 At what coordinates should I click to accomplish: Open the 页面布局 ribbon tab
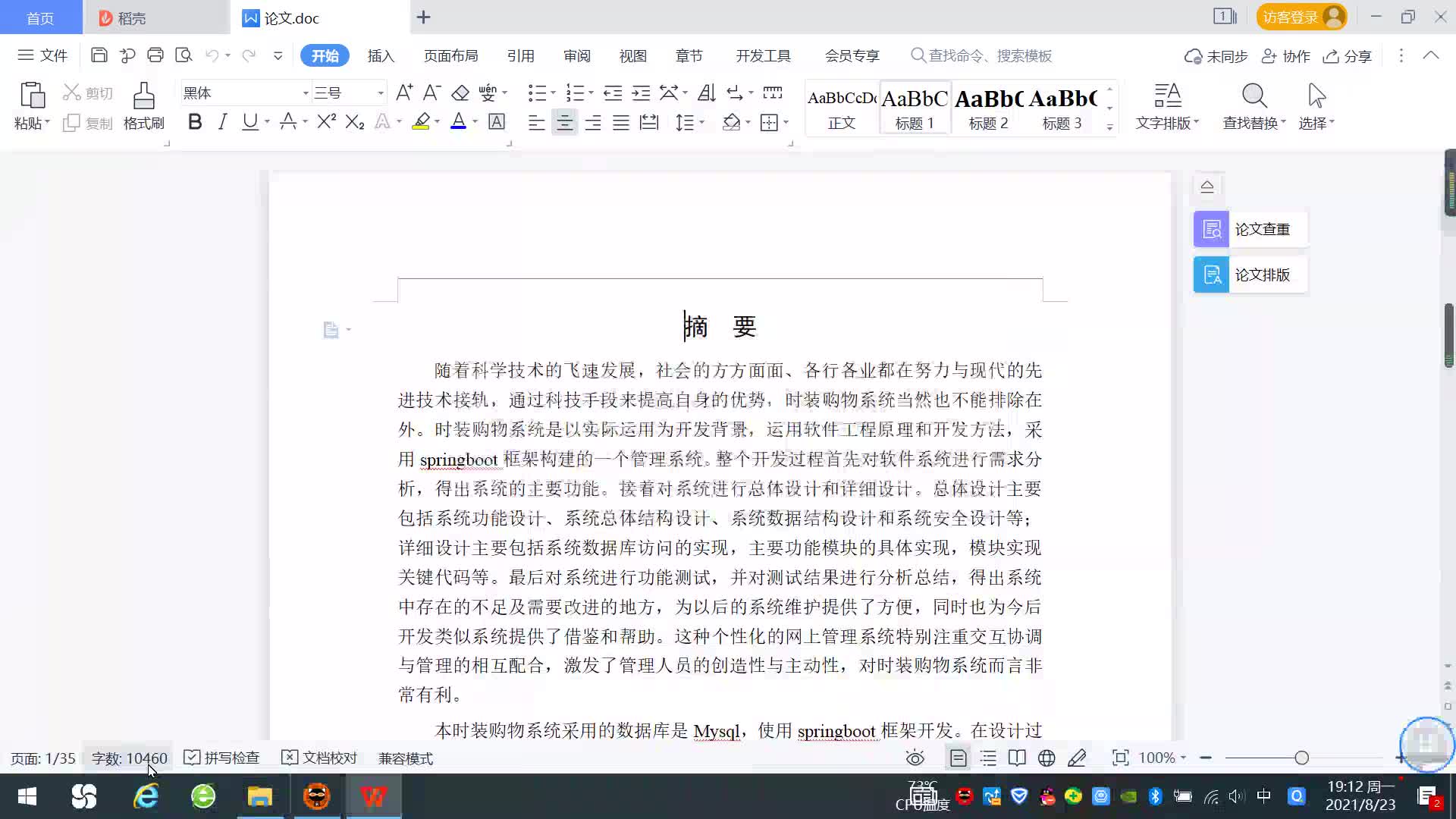(x=450, y=55)
